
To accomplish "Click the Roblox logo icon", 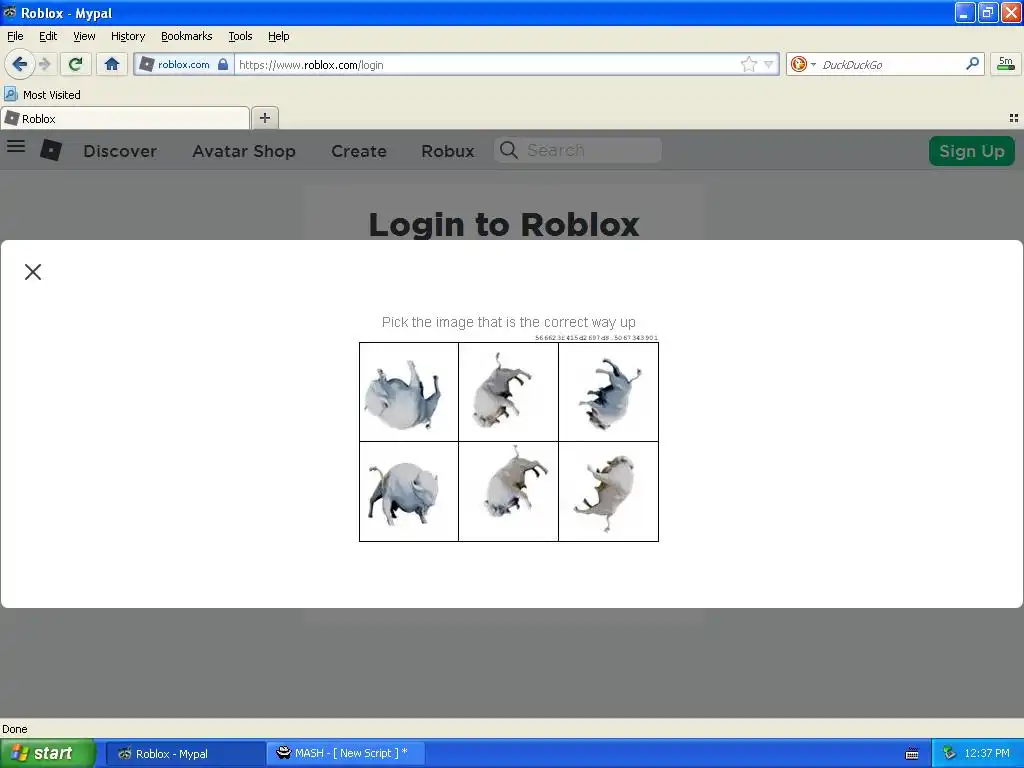I will (x=51, y=150).
